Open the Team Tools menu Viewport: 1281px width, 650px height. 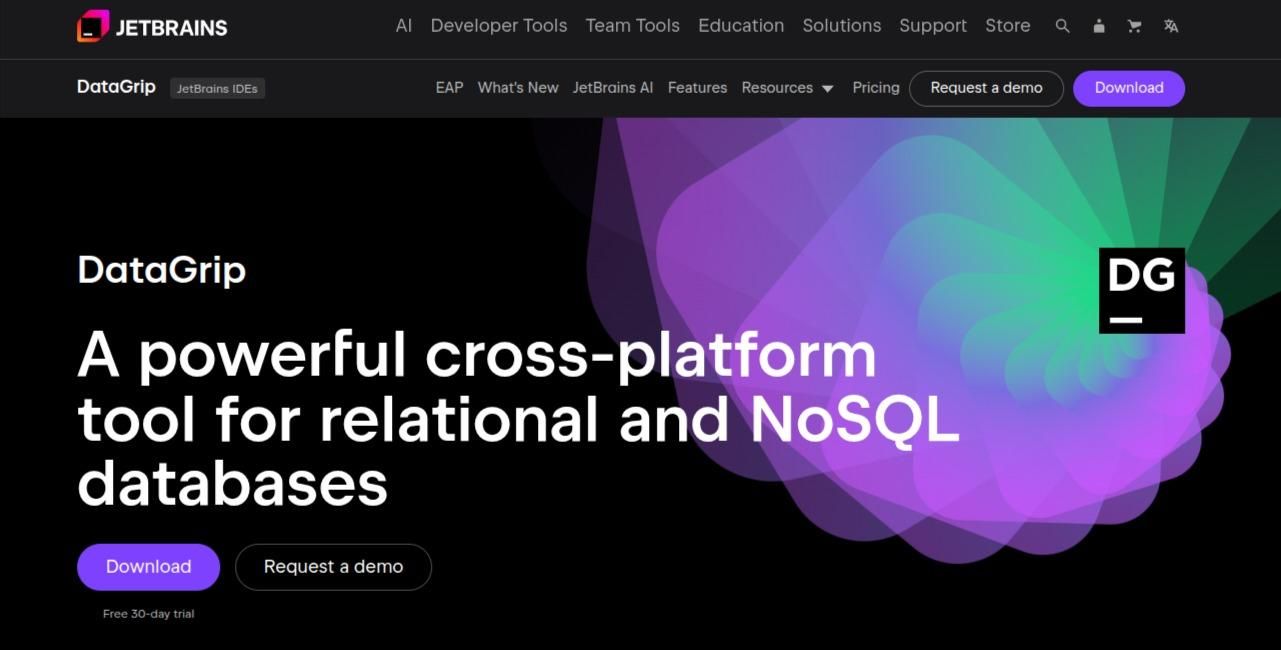click(632, 26)
